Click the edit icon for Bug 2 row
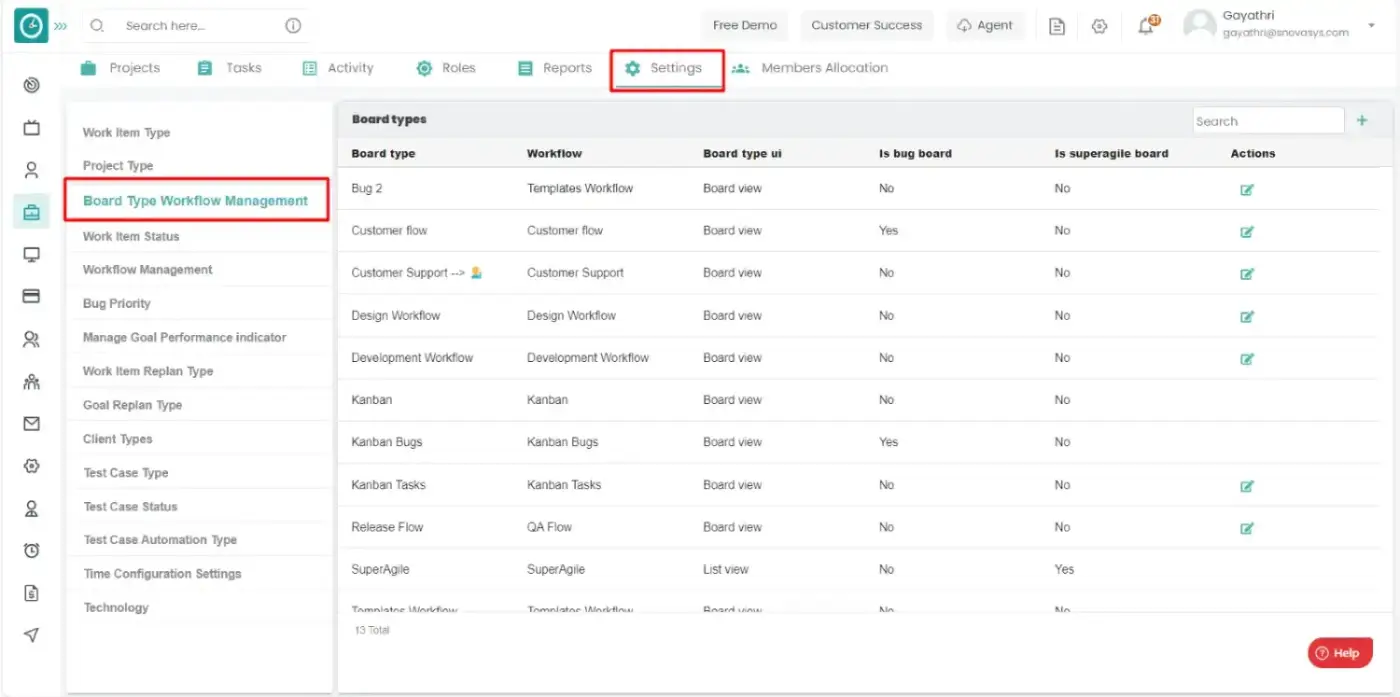Image resolution: width=1400 pixels, height=697 pixels. tap(1246, 189)
